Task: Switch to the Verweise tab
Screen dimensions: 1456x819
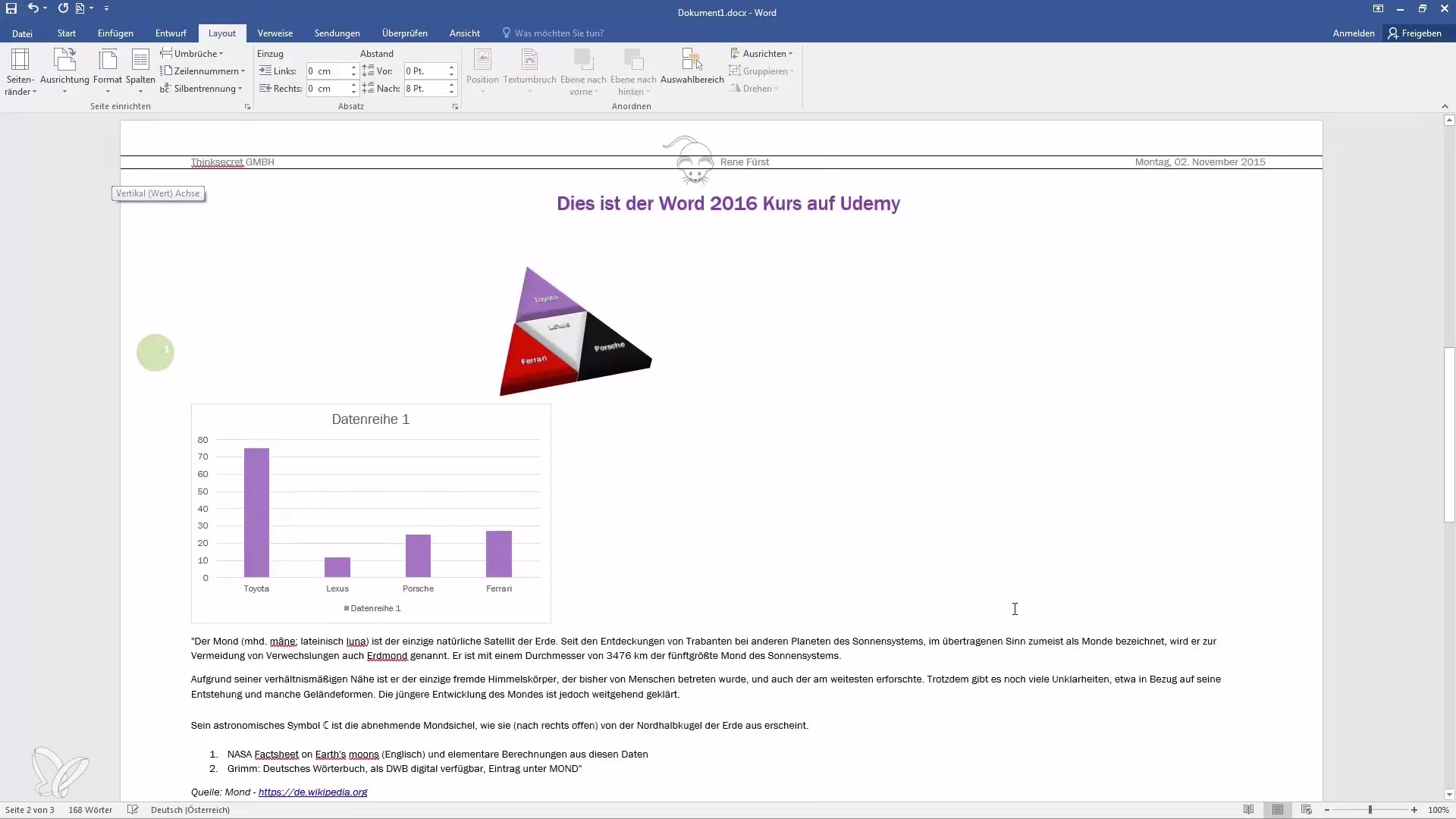Action: [275, 33]
